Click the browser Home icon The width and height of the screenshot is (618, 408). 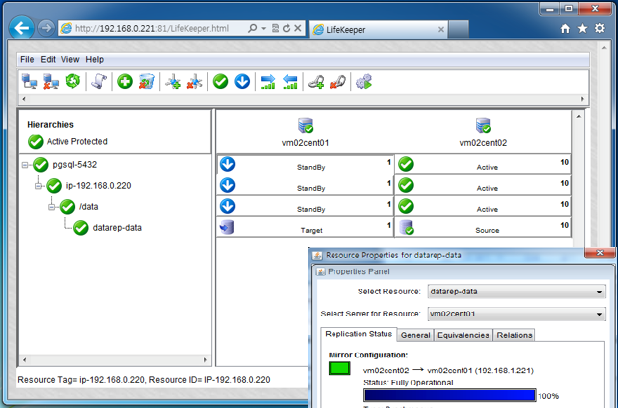(565, 28)
